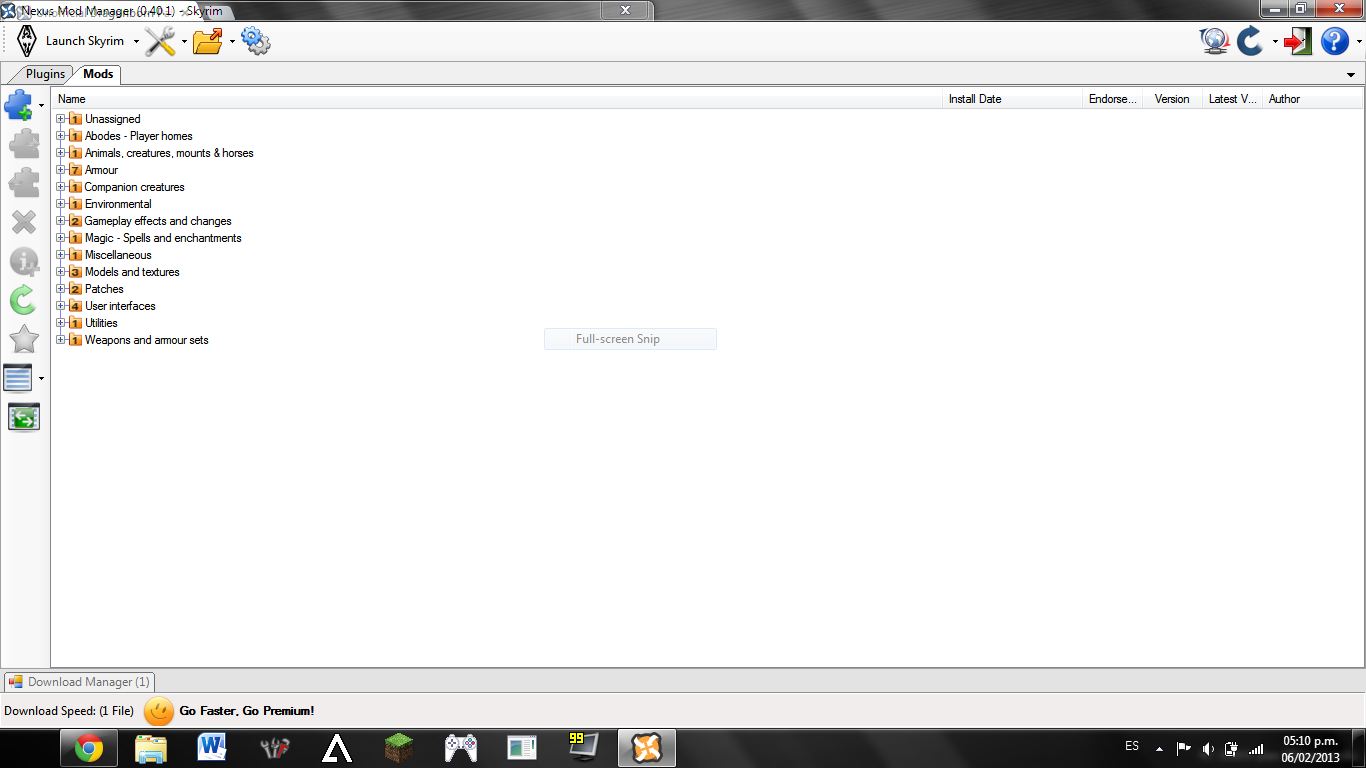Click the User interfaces folder count icon
The width and height of the screenshot is (1366, 768).
point(75,306)
